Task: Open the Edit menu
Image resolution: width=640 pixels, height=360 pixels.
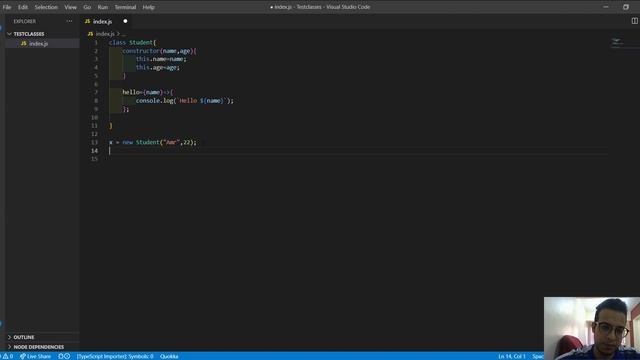Action: tap(23, 7)
